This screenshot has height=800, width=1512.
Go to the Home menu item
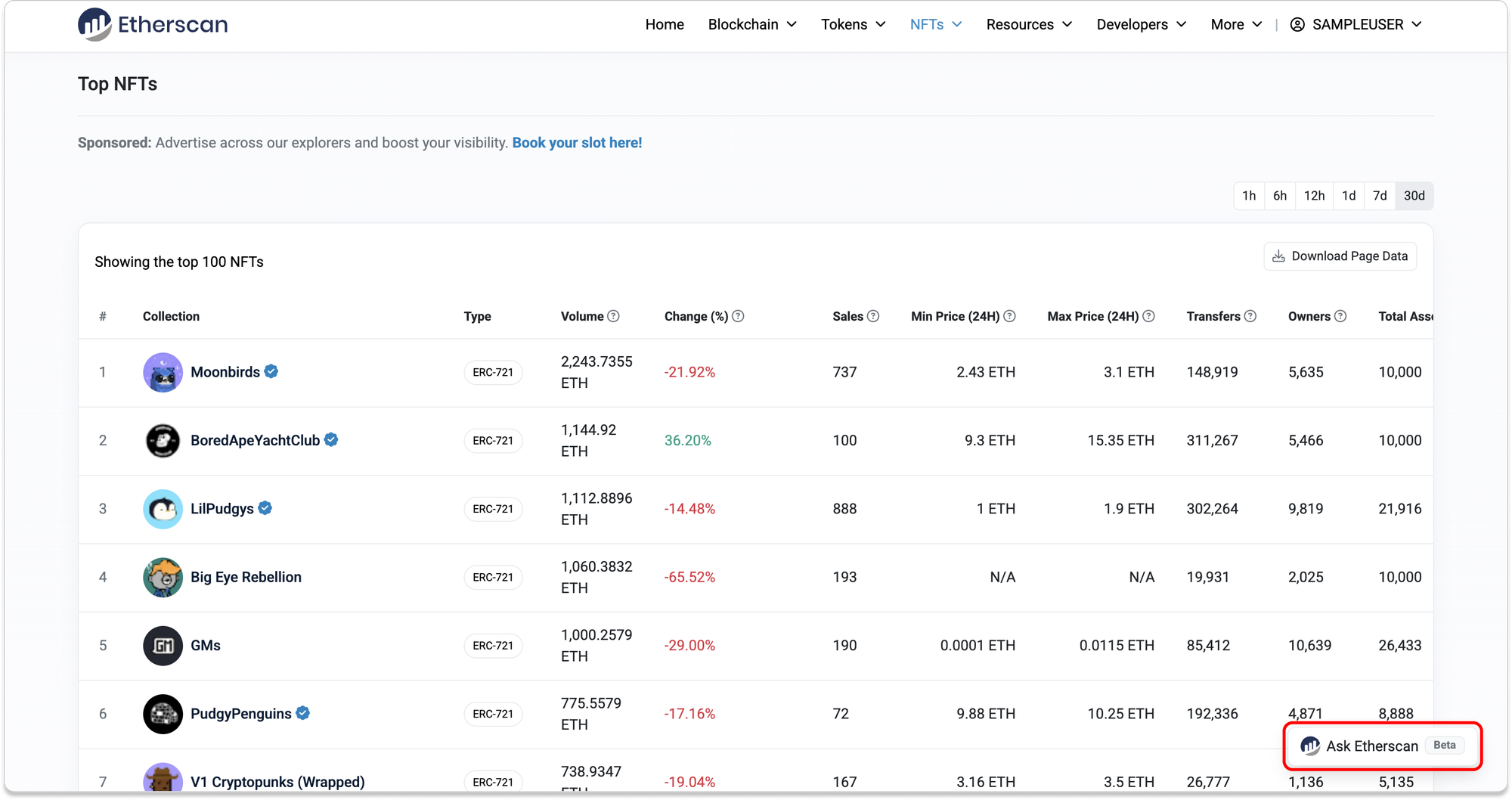[x=665, y=24]
